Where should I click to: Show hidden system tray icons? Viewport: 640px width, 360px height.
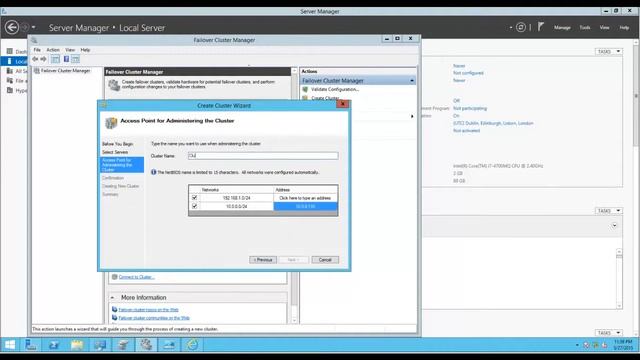(577, 345)
